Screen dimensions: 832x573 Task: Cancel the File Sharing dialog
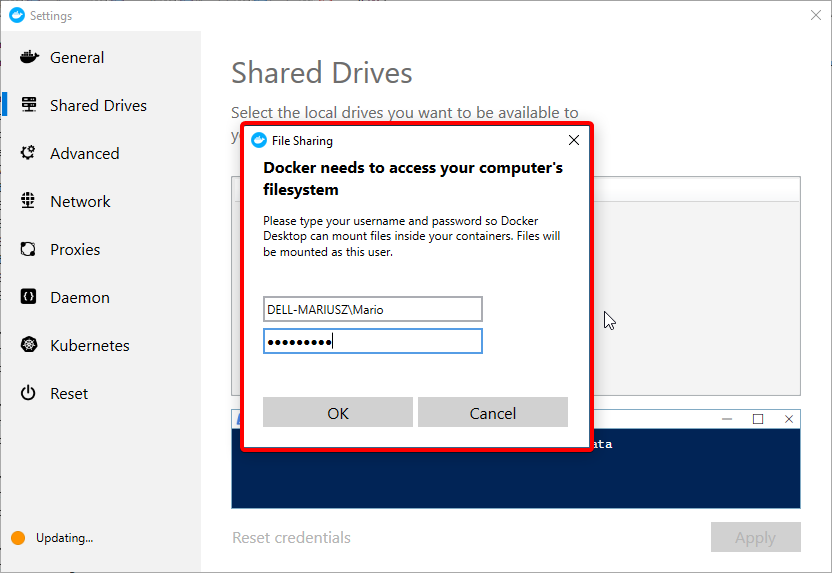492,413
